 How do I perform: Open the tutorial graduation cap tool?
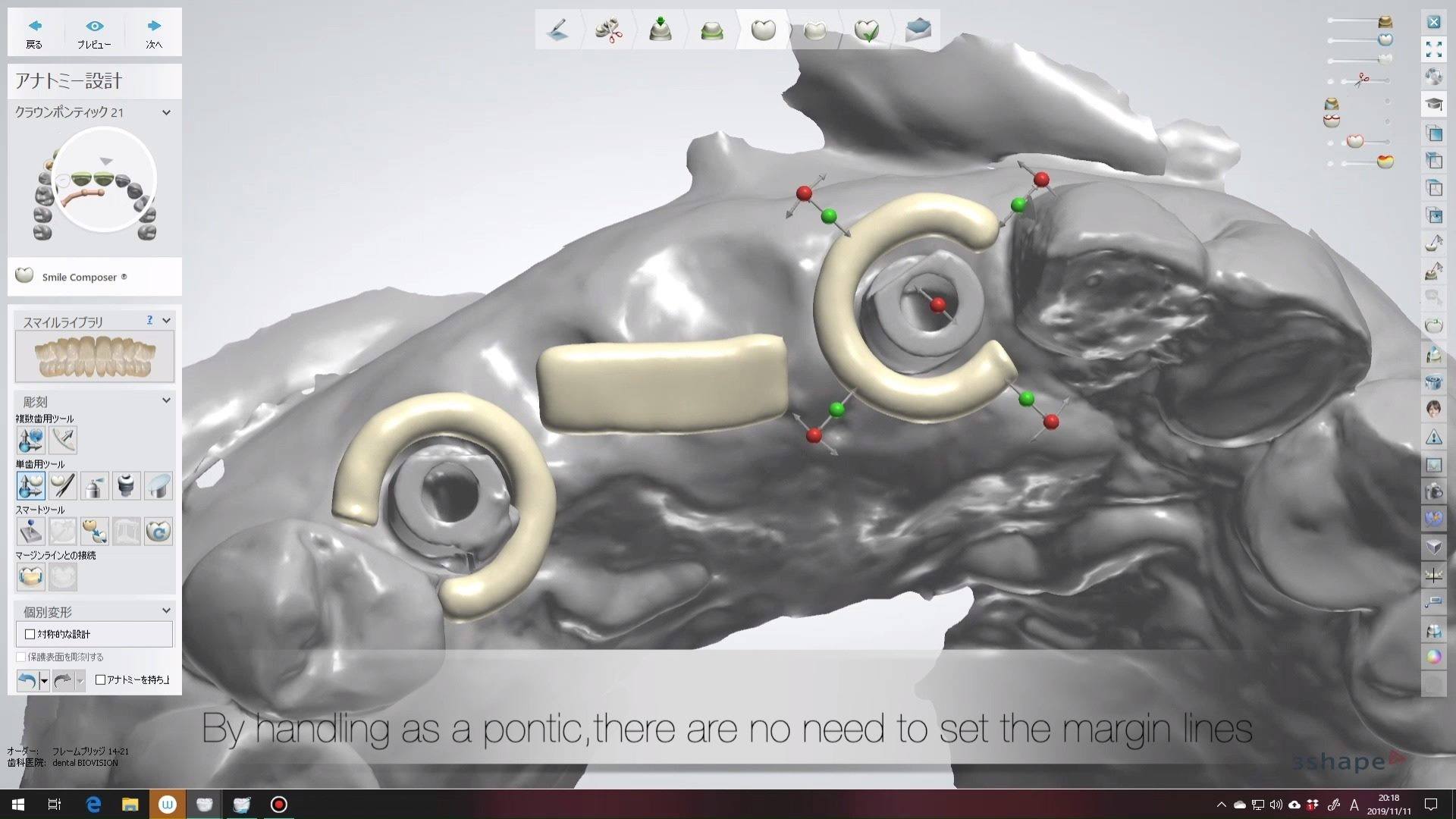pyautogui.click(x=1433, y=104)
